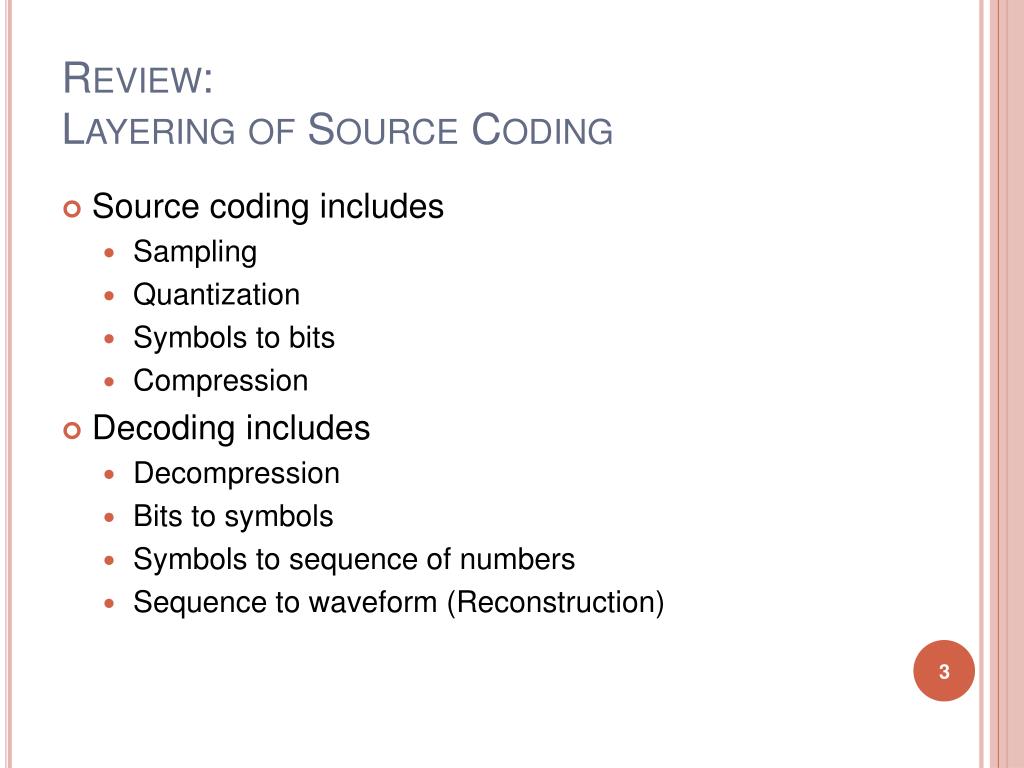1024x768 pixels.
Task: Click the dot bullet before Sampling
Action: click(x=109, y=253)
